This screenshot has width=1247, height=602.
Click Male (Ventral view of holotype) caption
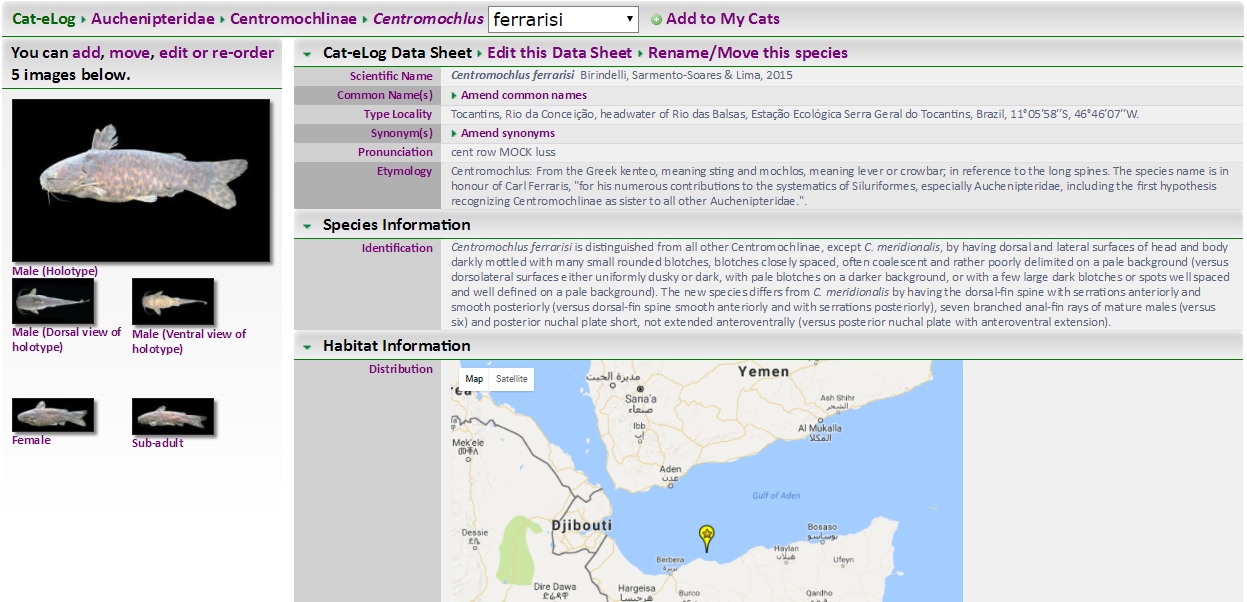pyautogui.click(x=189, y=341)
